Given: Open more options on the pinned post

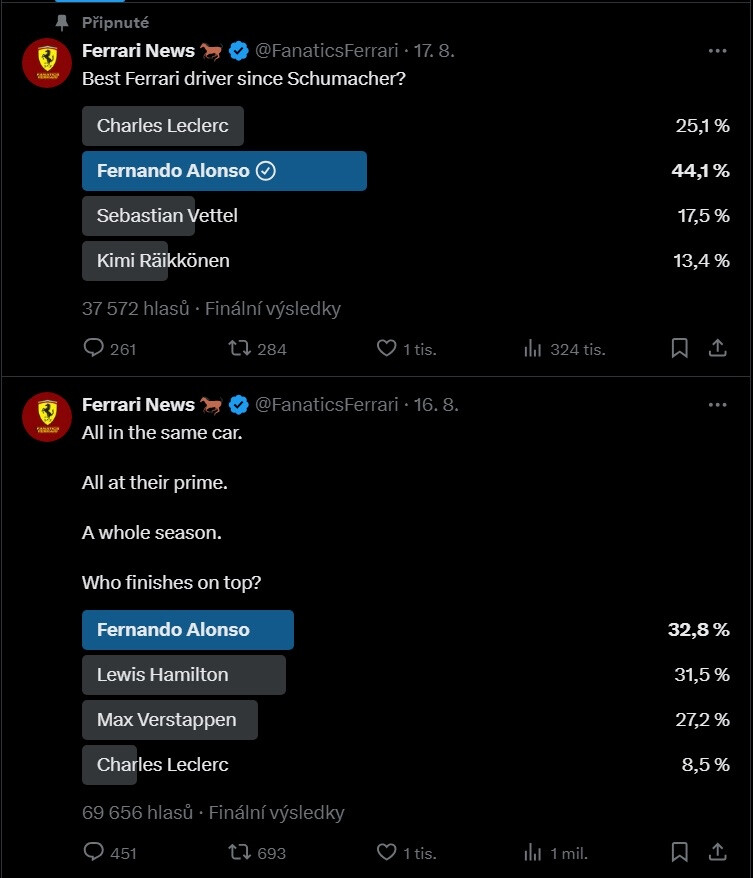Looking at the screenshot, I should [x=718, y=51].
